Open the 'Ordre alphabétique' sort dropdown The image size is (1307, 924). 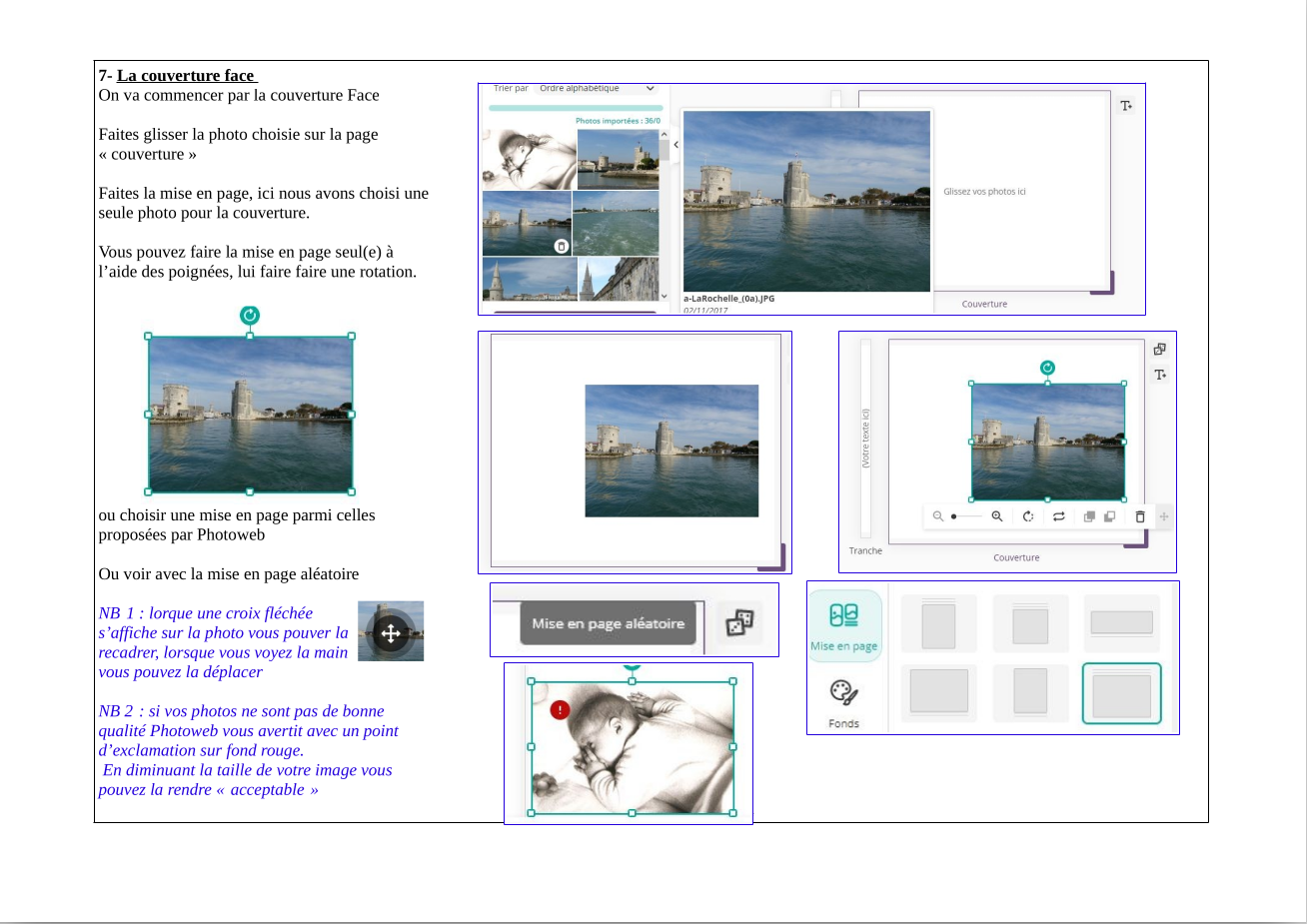[597, 89]
